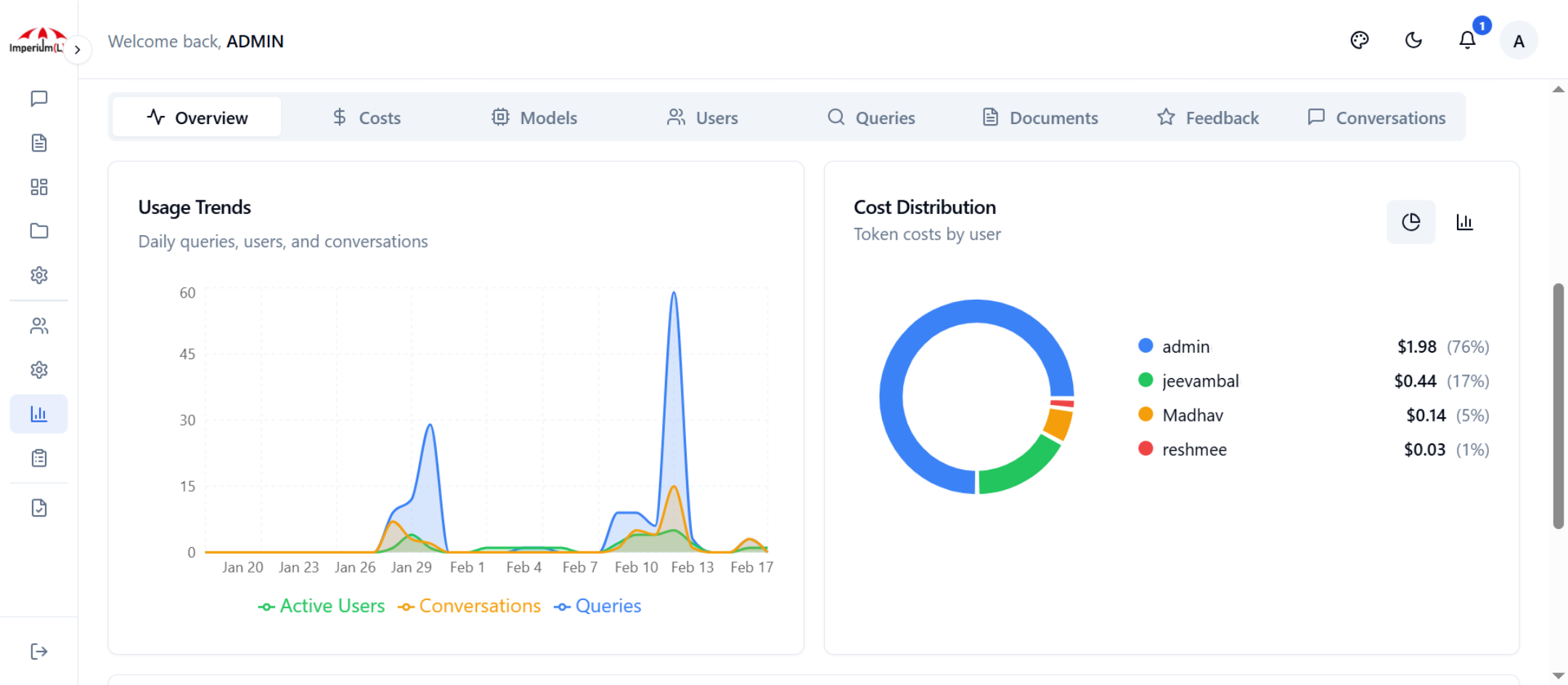Switch Cost Distribution to bar chart view
Screen dimensions: 1568x685
coord(1465,222)
